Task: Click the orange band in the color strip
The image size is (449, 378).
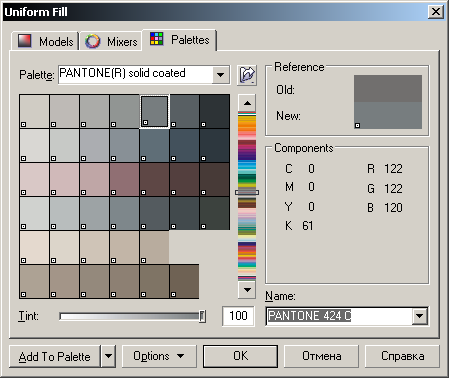Action: tap(247, 127)
